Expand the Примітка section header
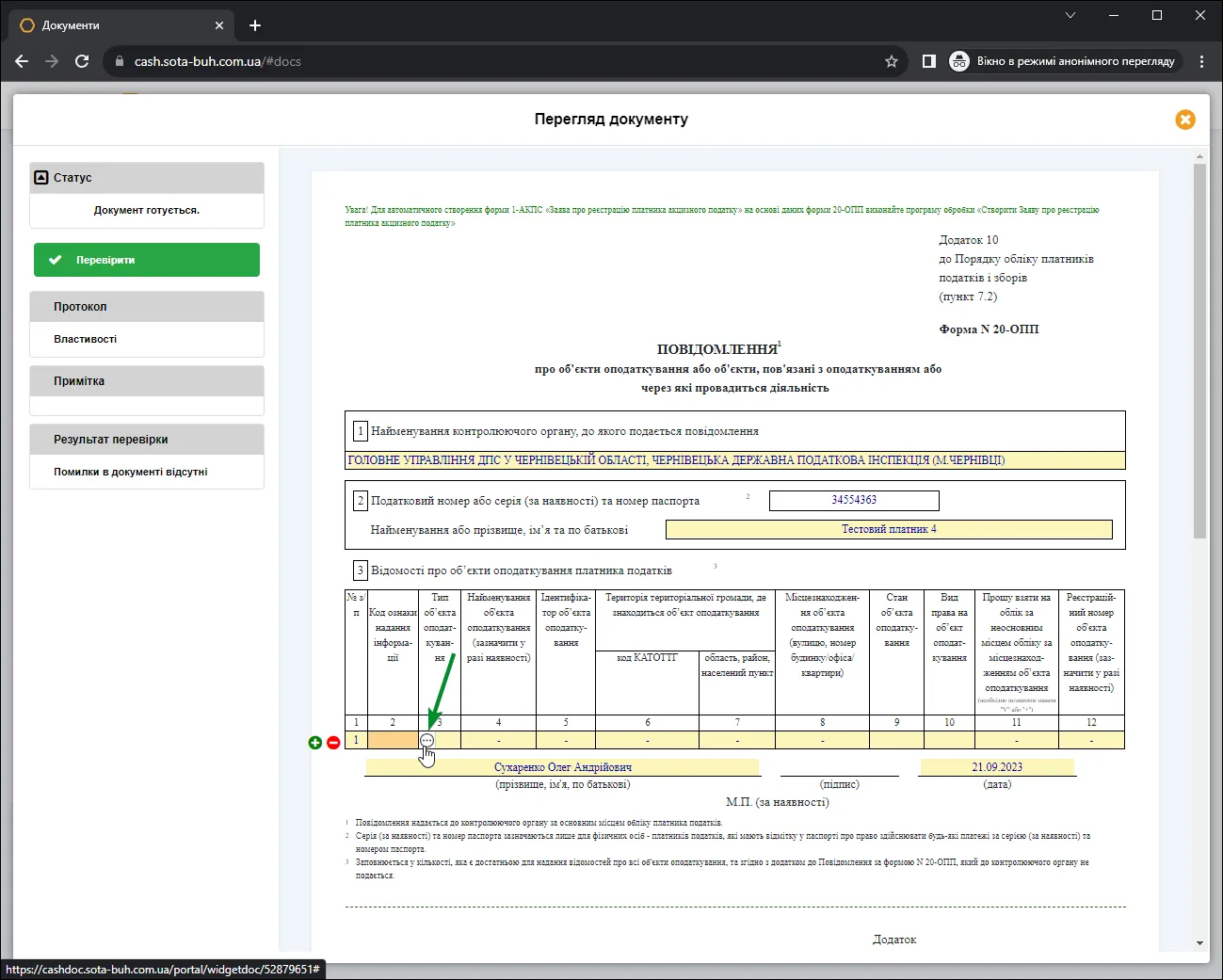 pyautogui.click(x=147, y=381)
